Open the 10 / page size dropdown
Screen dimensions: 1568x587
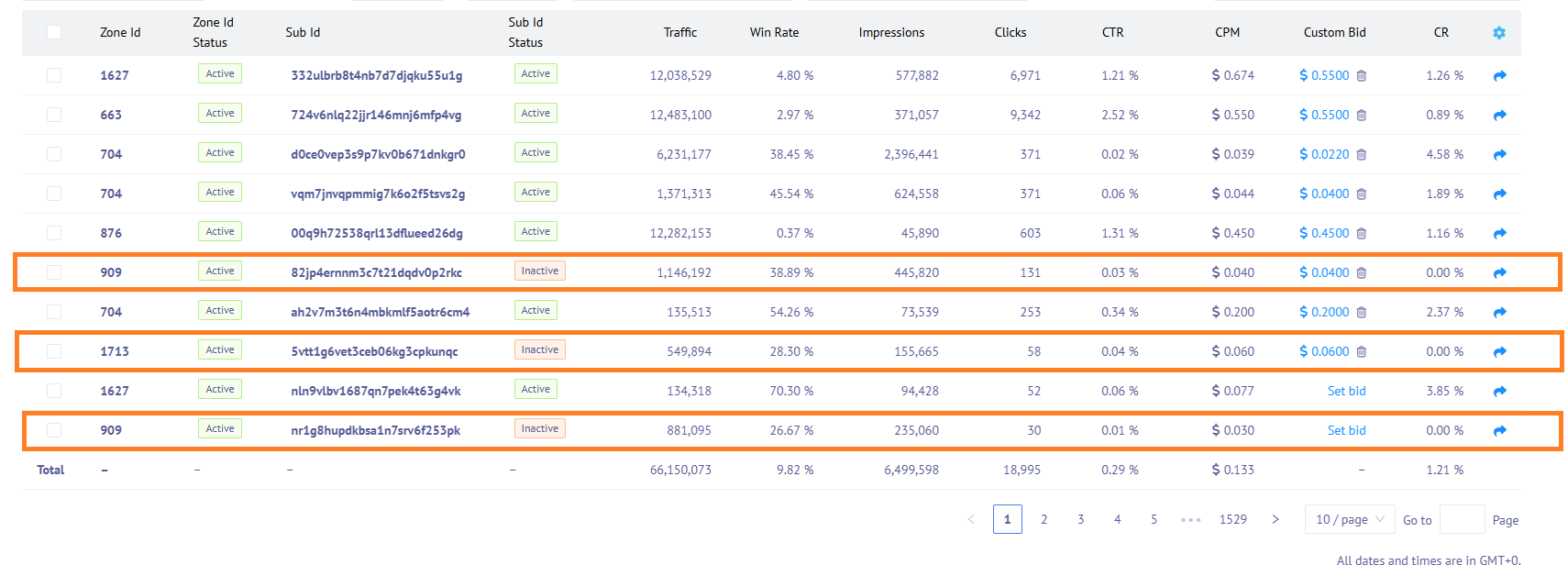point(1349,519)
